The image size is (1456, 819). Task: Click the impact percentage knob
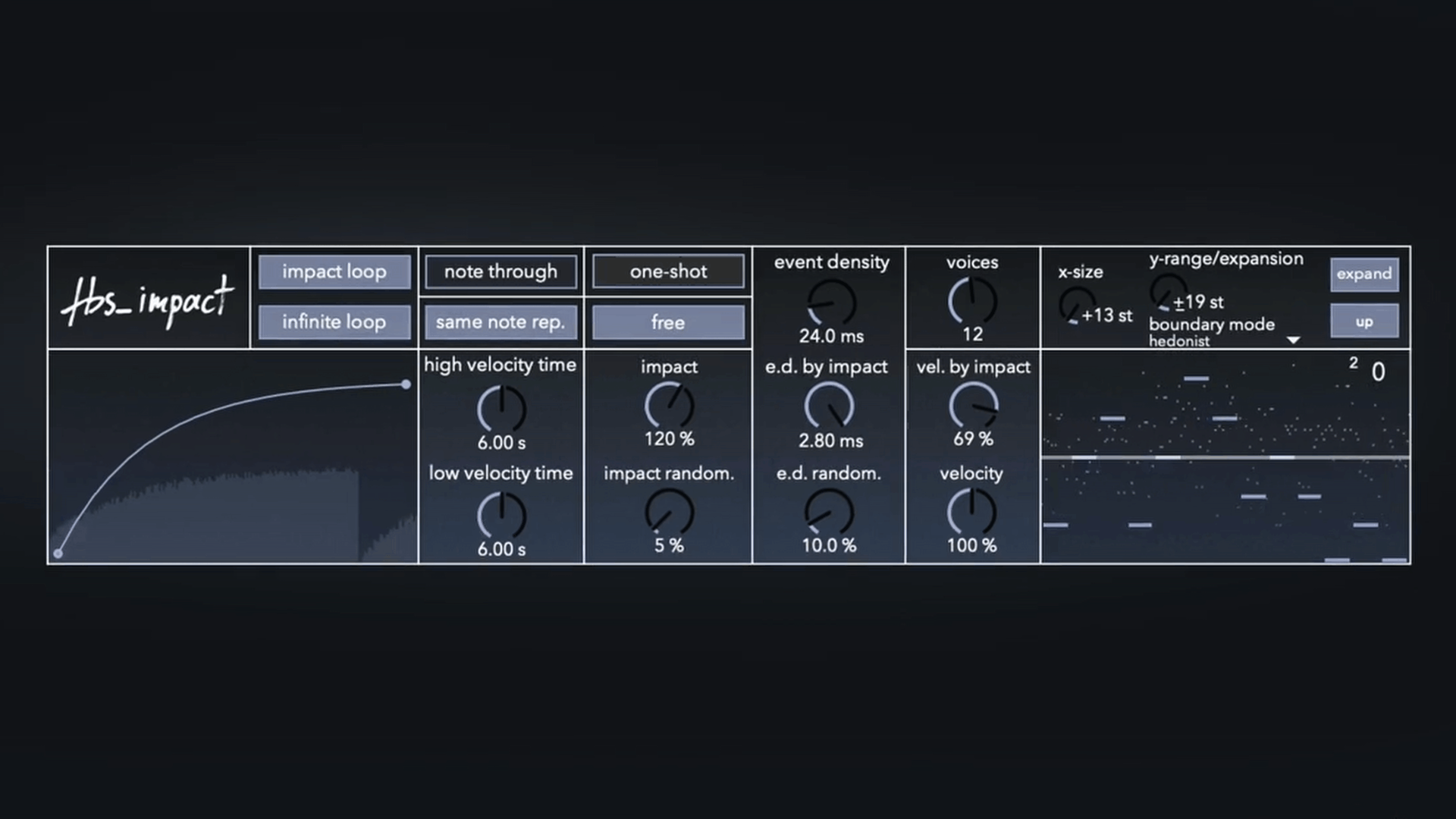tap(668, 406)
